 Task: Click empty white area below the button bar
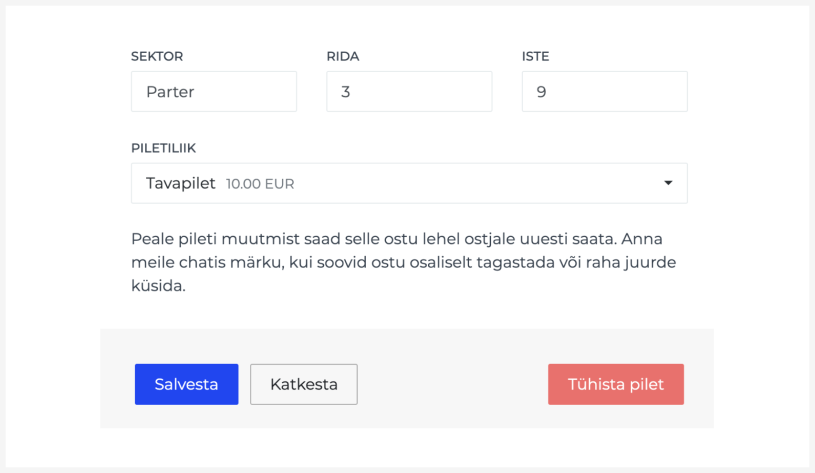(407, 447)
